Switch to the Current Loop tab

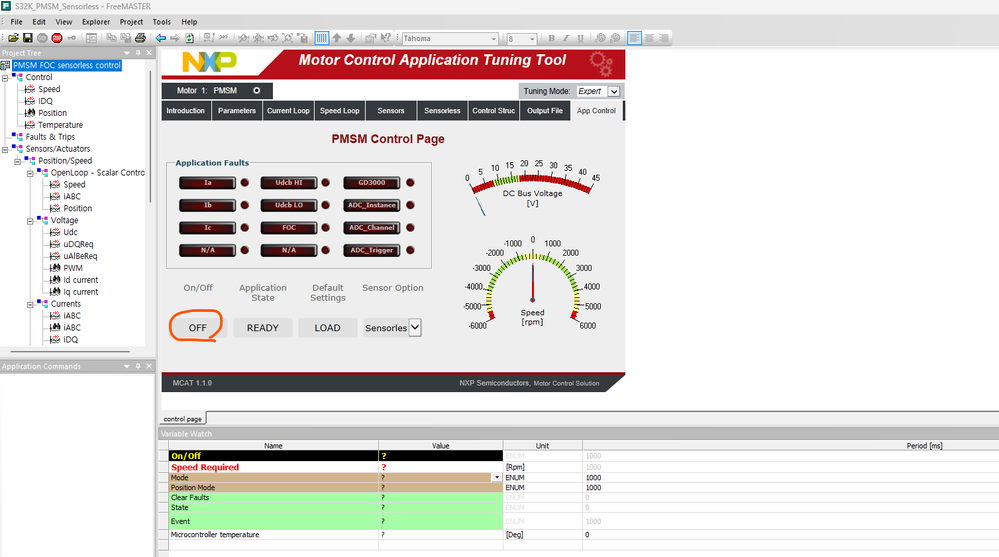[x=288, y=110]
